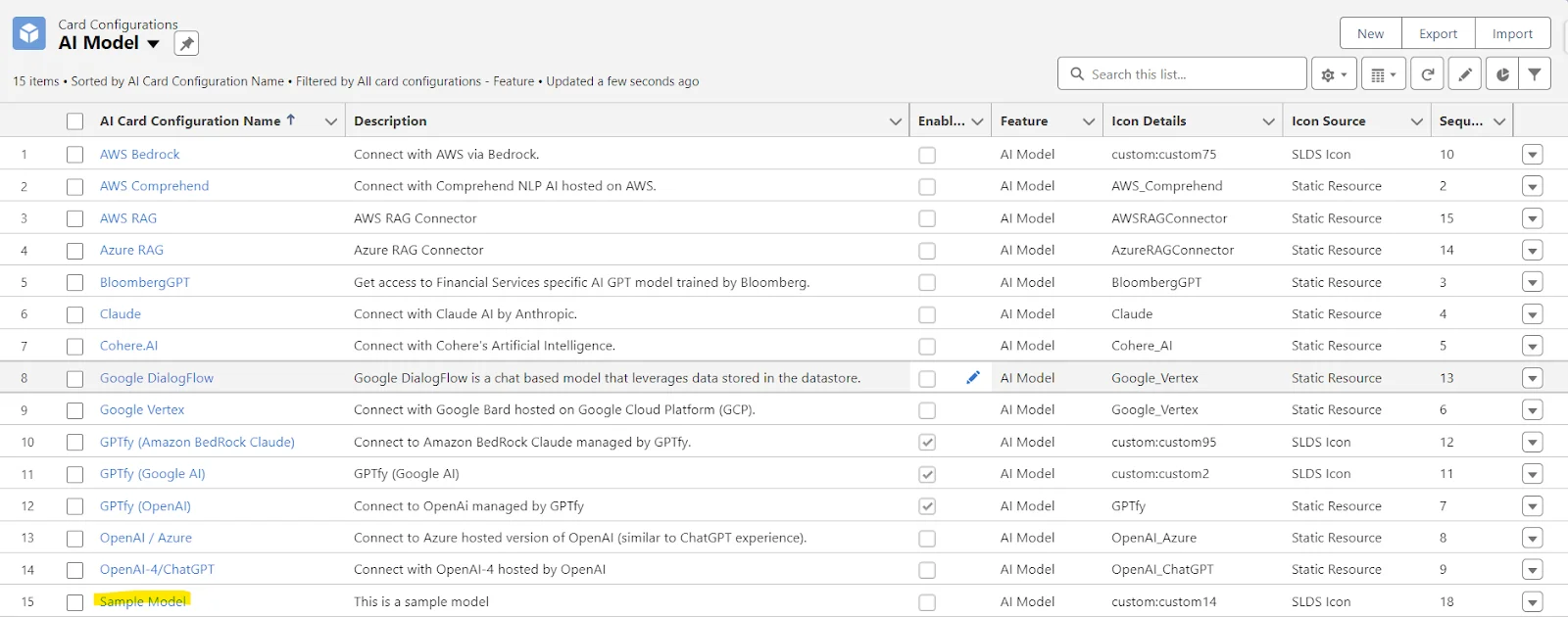The width and height of the screenshot is (1568, 617).
Task: Tick the select-all rows header checkbox
Action: [74, 121]
